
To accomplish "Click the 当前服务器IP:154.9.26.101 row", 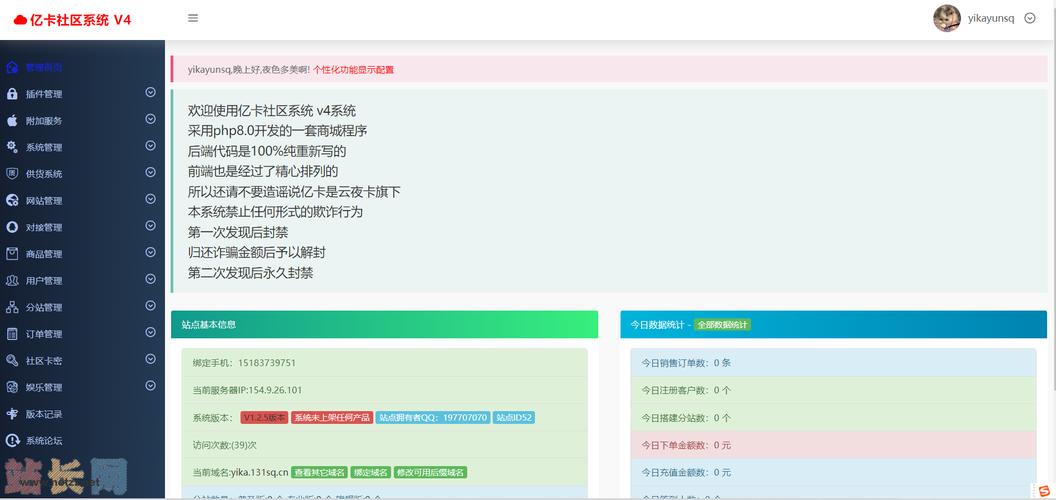I will click(385, 390).
